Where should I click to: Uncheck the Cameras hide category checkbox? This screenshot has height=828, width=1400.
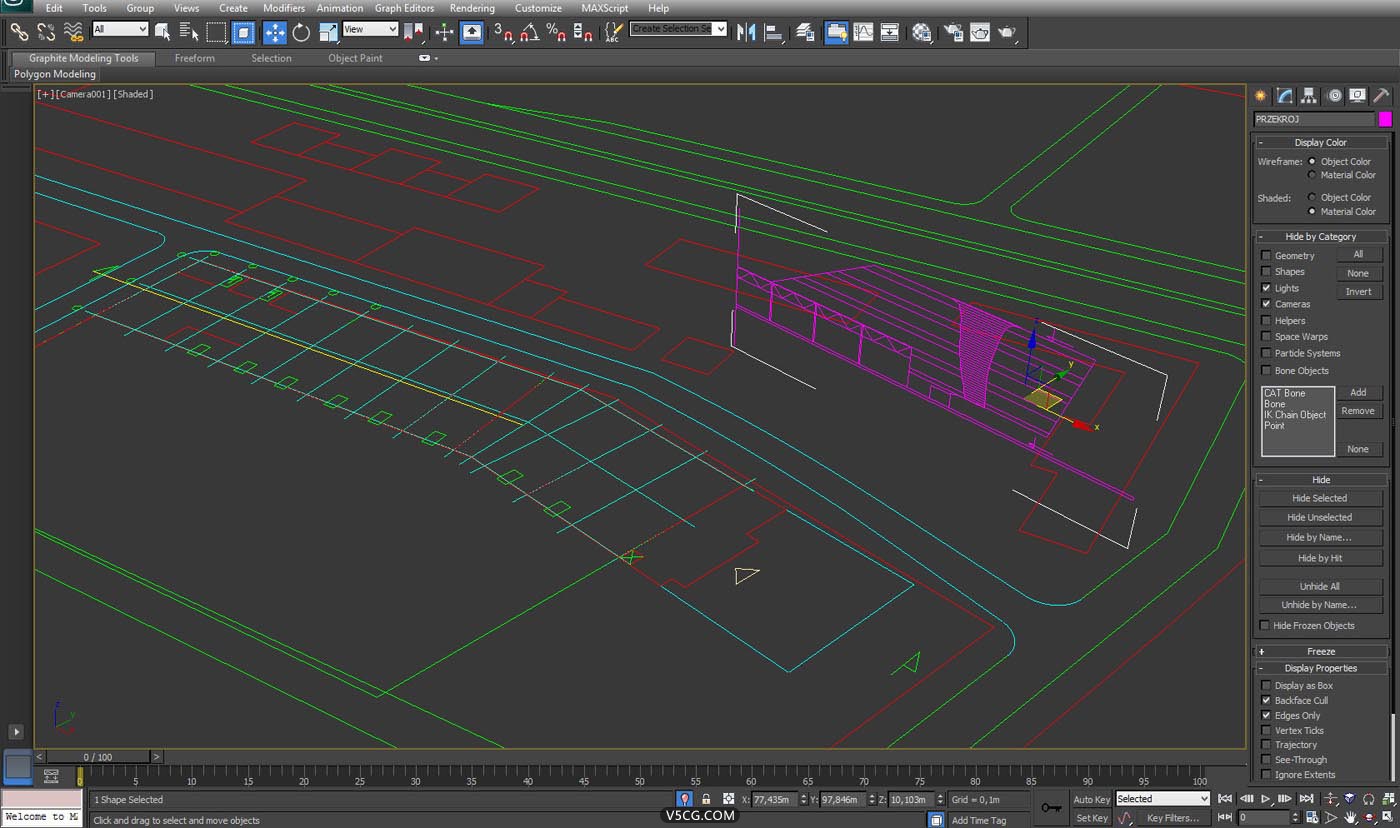click(1266, 304)
